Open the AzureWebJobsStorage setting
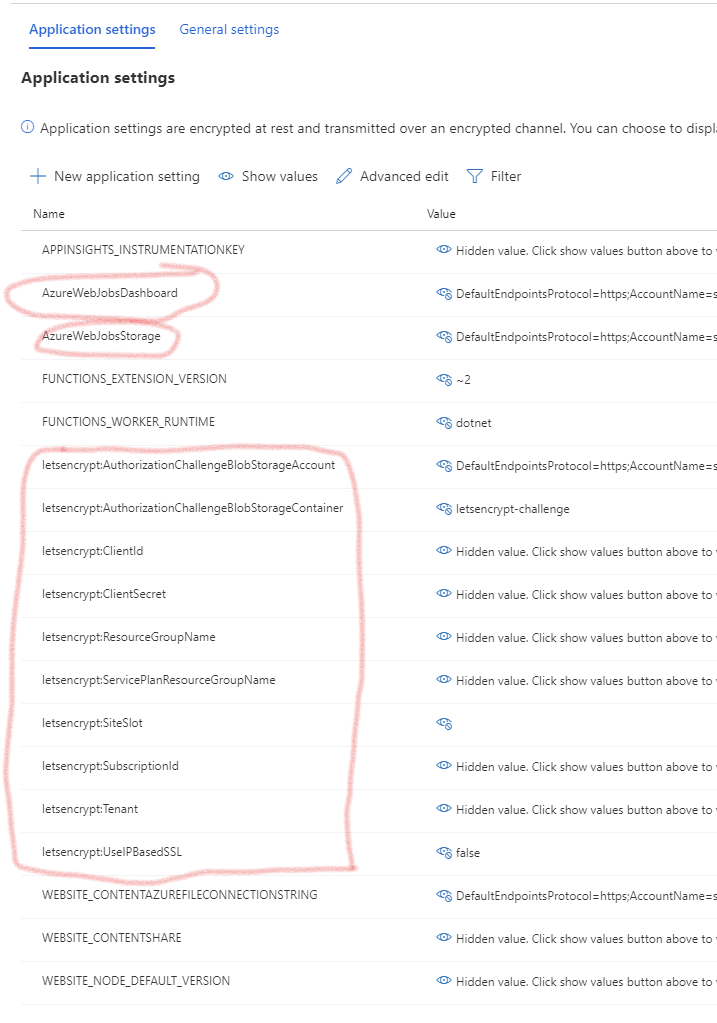 (x=101, y=336)
